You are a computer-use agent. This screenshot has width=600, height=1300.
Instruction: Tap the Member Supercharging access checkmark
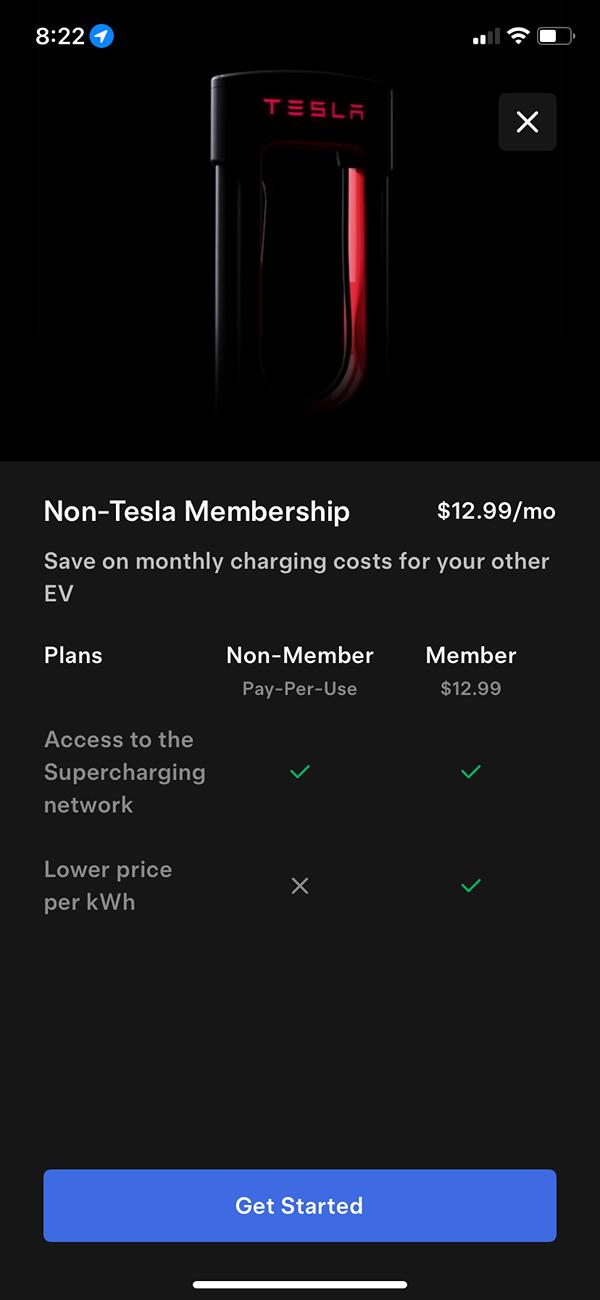click(471, 771)
